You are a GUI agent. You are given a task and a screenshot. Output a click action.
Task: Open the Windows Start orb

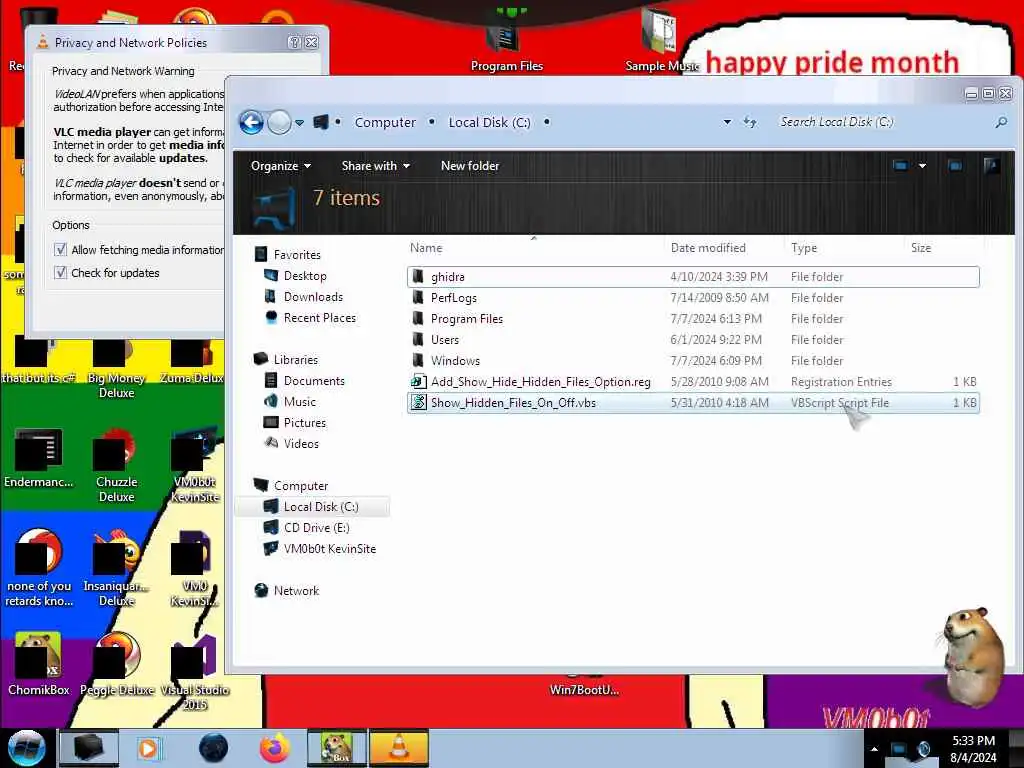pyautogui.click(x=26, y=748)
